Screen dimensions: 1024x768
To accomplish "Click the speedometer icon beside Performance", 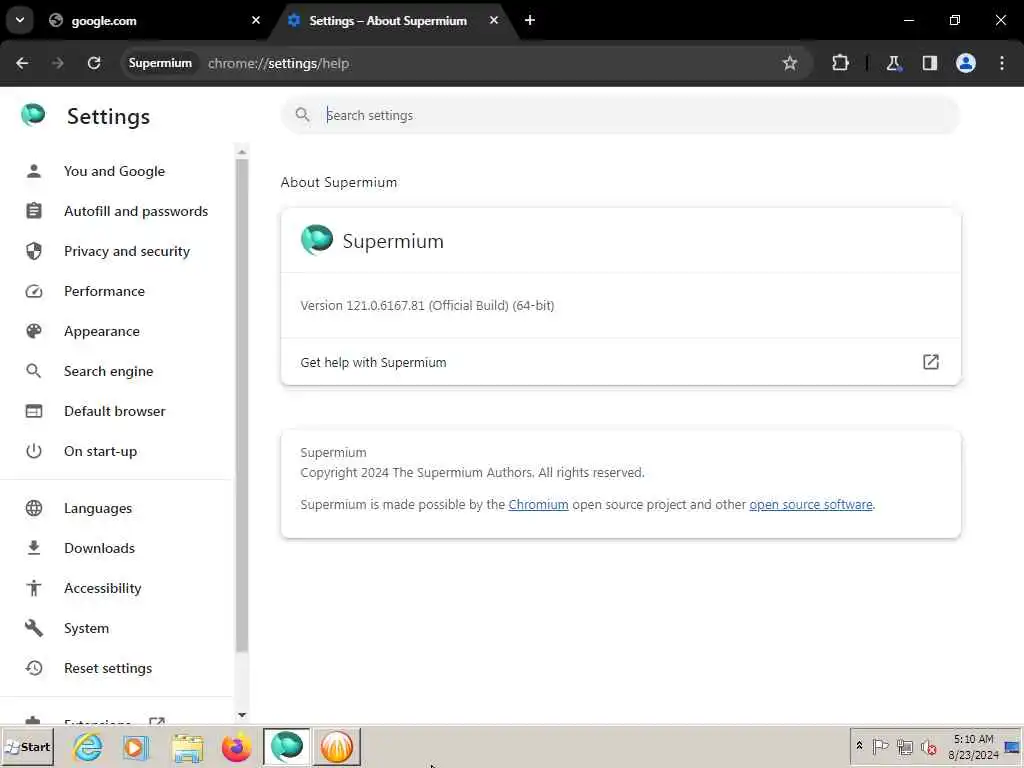I will 34,291.
